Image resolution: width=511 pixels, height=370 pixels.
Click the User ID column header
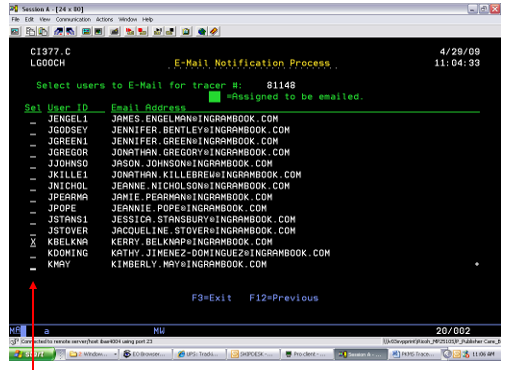[68, 108]
